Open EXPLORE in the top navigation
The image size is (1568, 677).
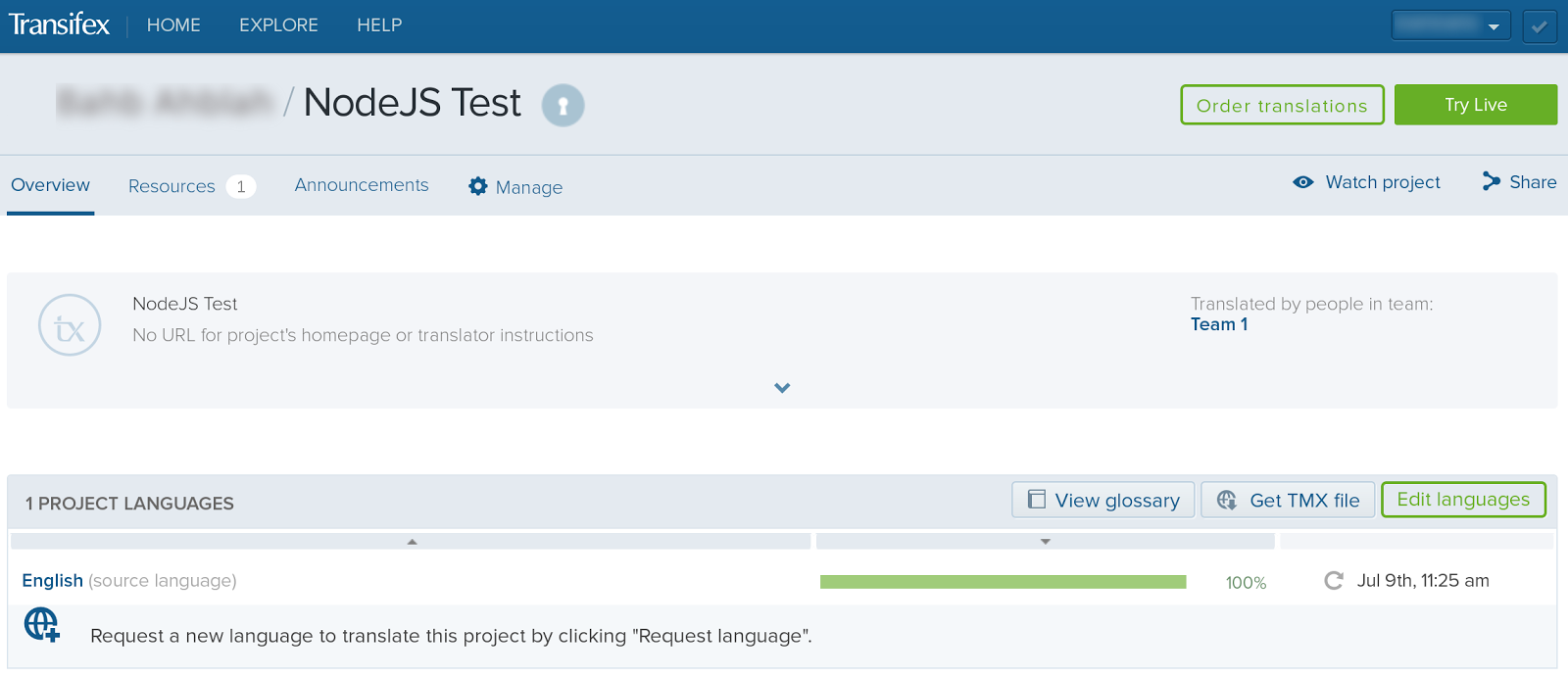pos(278,25)
